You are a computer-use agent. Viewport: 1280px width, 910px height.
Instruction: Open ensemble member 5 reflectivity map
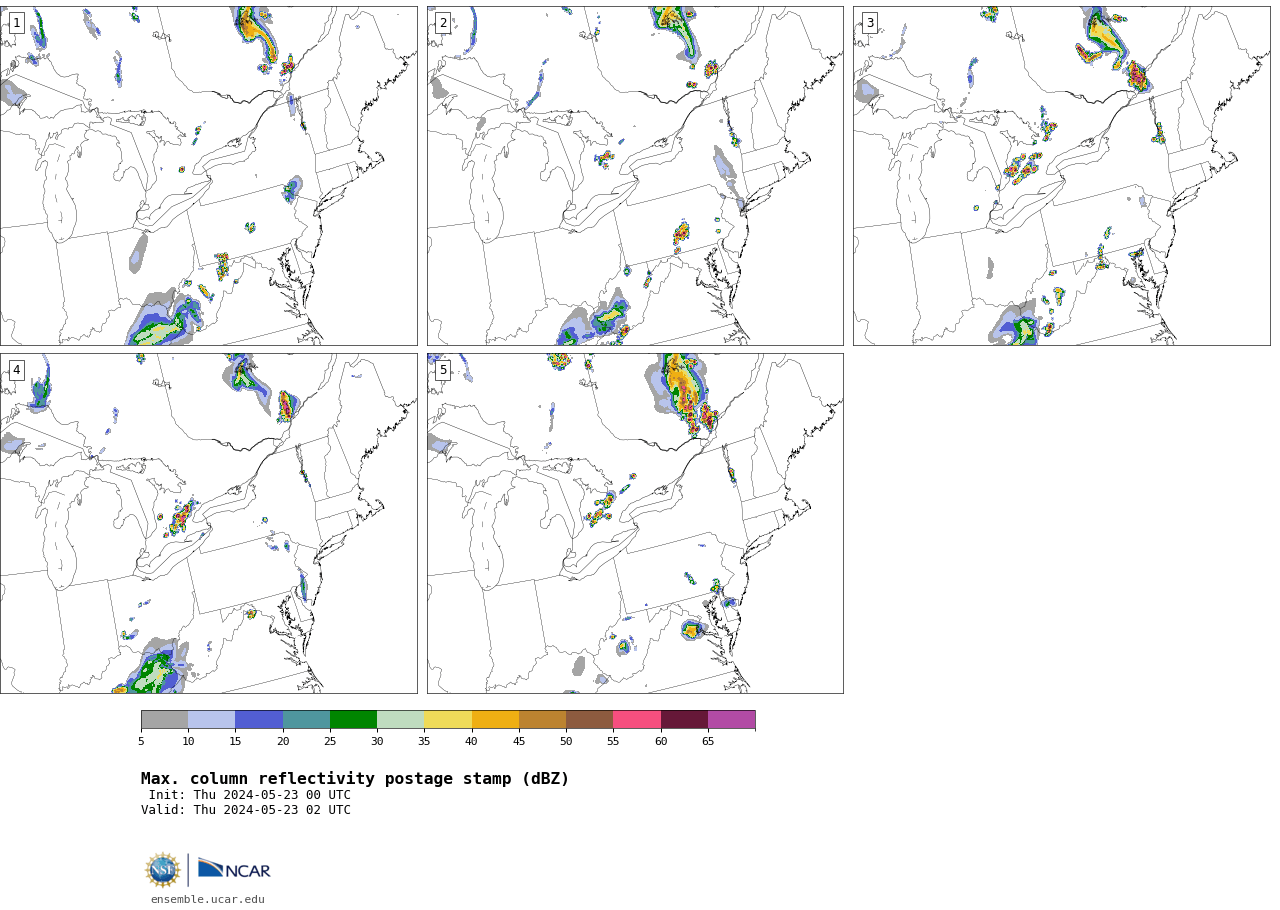pyautogui.click(x=635, y=523)
